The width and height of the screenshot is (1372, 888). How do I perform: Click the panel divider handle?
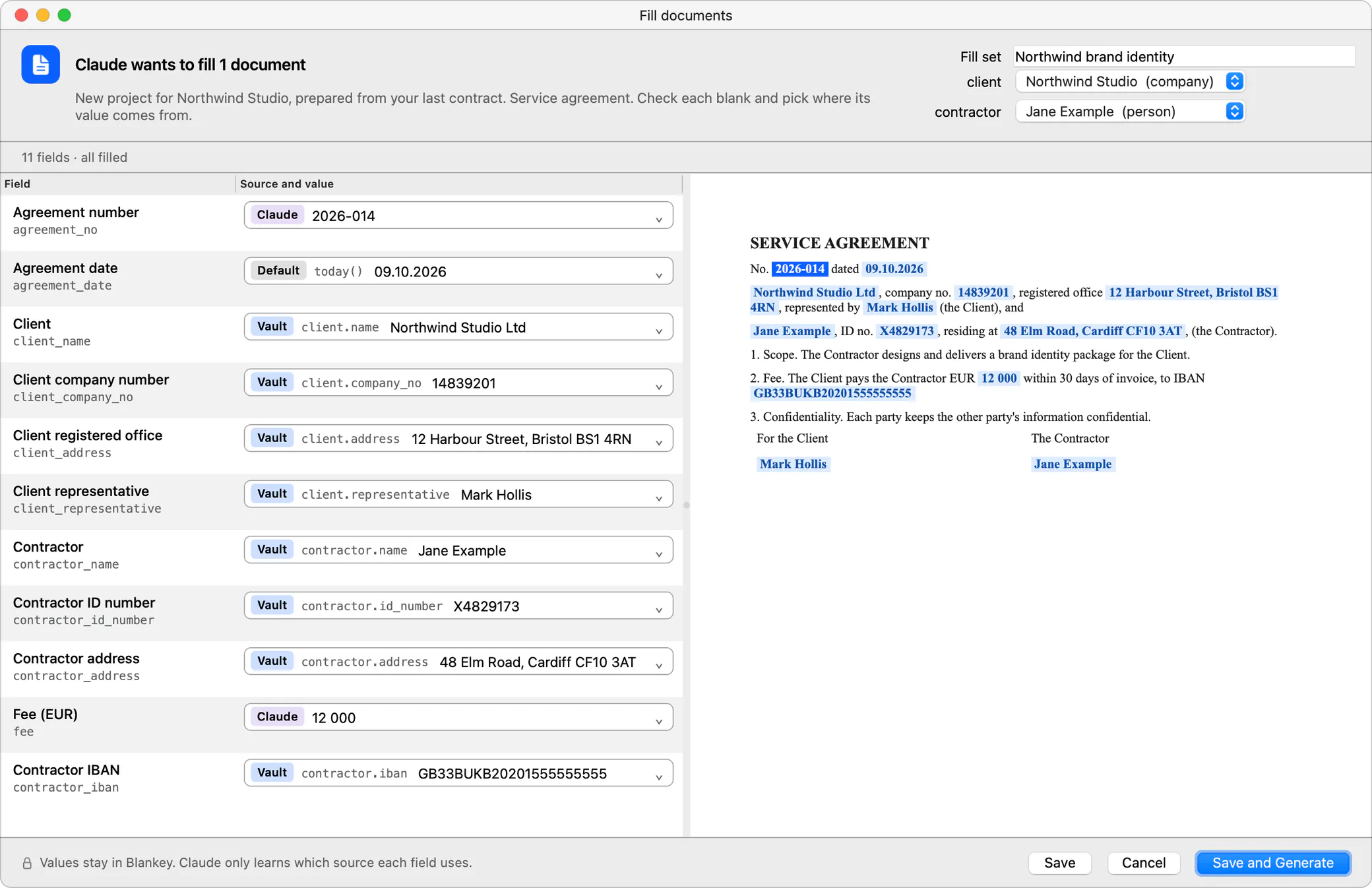point(686,505)
